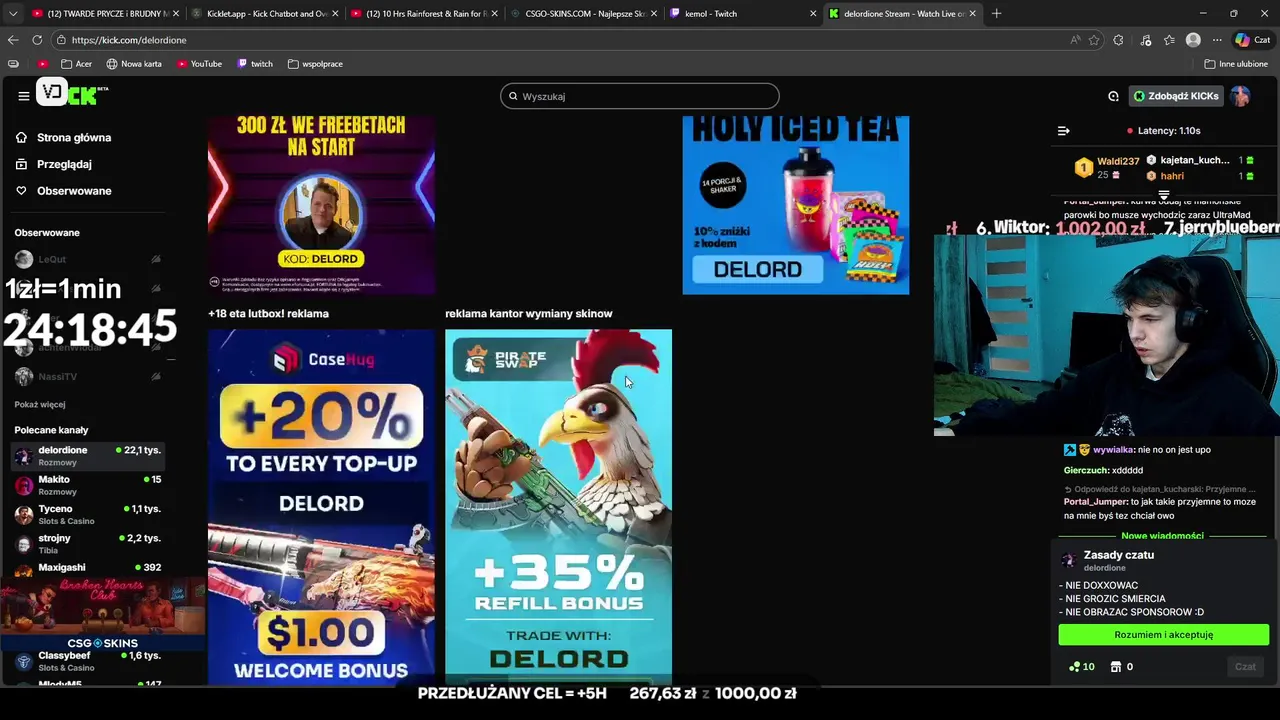Open the Copilot Czat button
The image size is (1280, 720).
point(1252,40)
